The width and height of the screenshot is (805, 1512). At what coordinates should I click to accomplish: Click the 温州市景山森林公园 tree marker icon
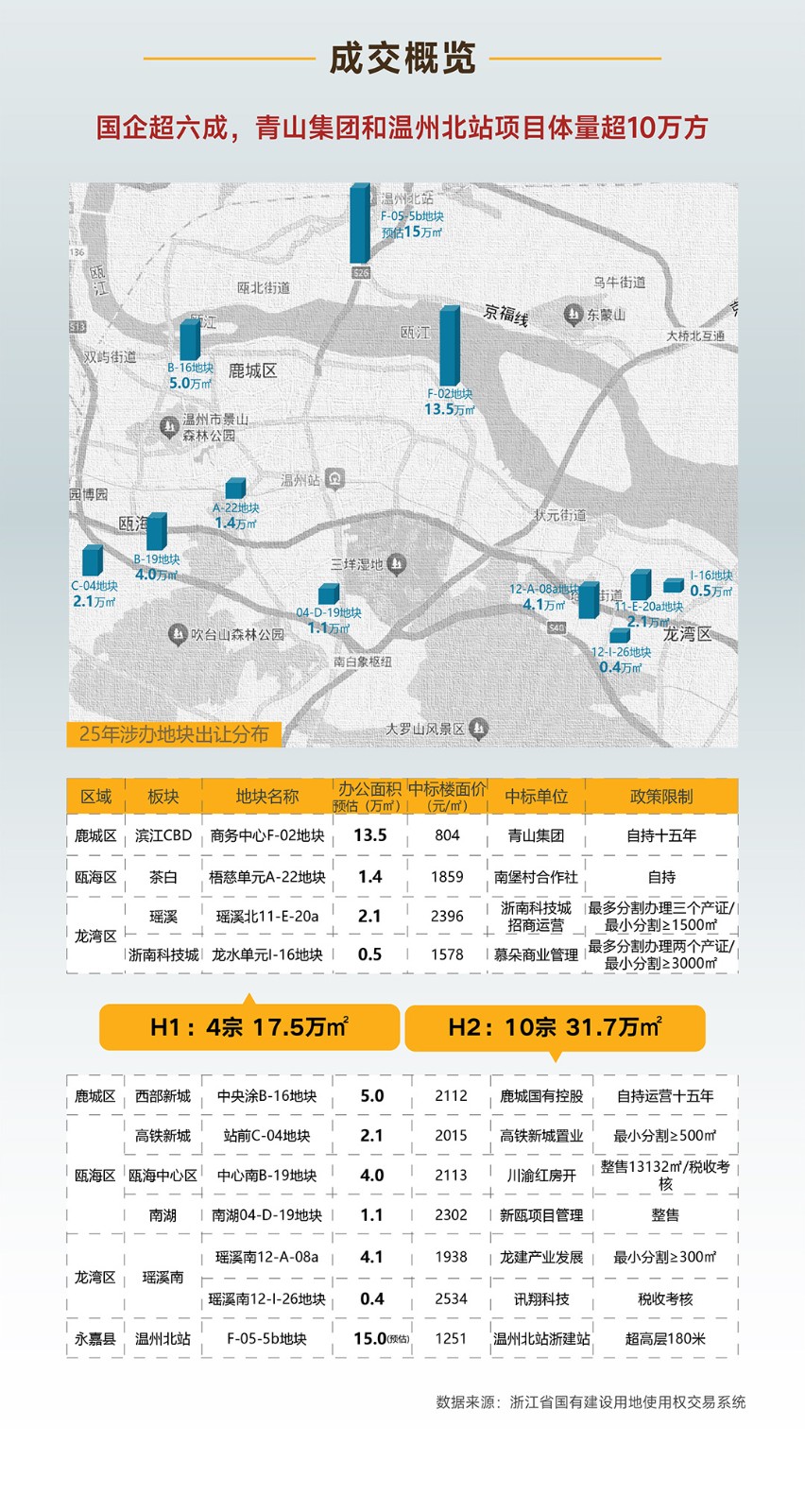169,427
